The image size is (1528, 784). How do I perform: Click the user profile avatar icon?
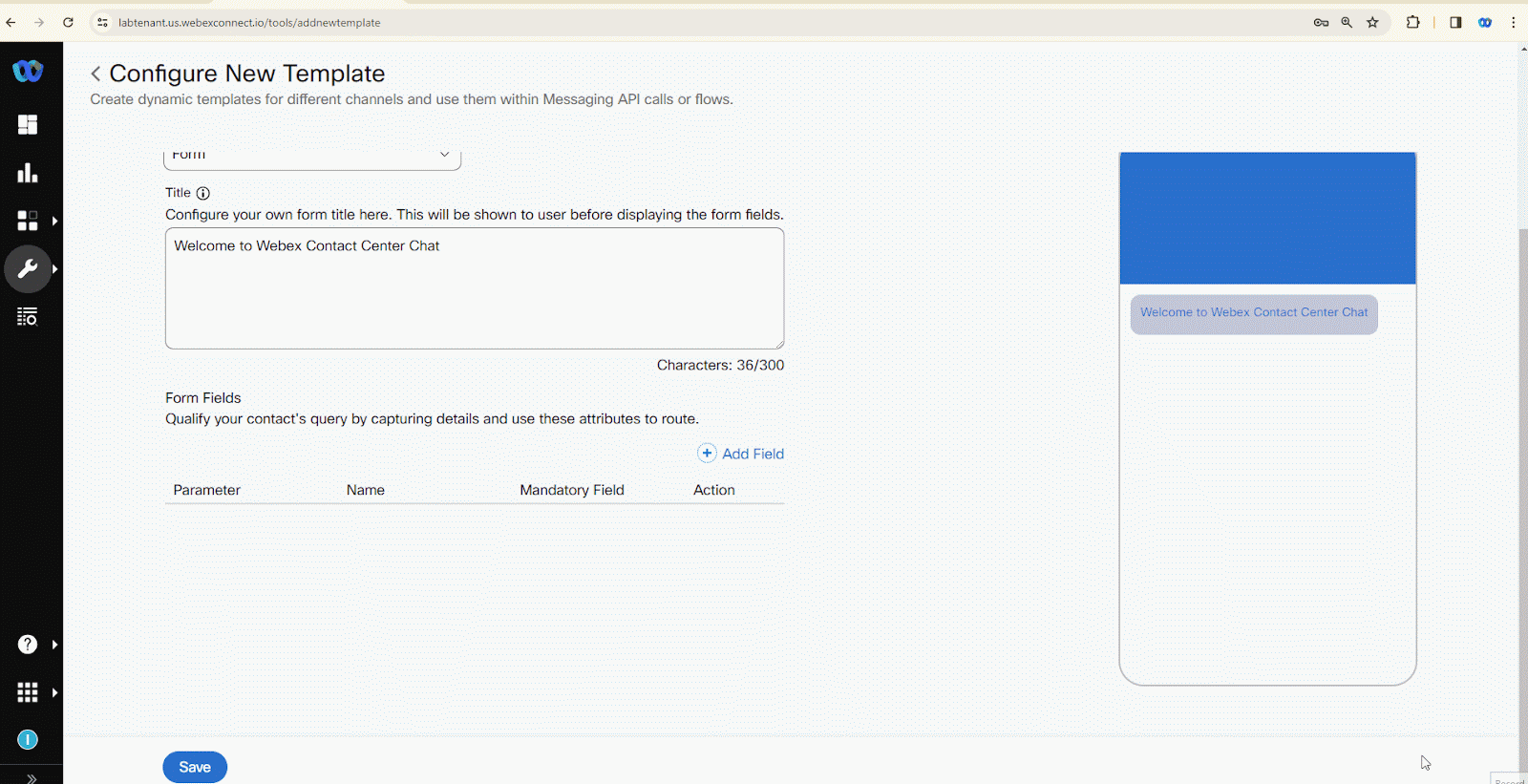tap(28, 740)
